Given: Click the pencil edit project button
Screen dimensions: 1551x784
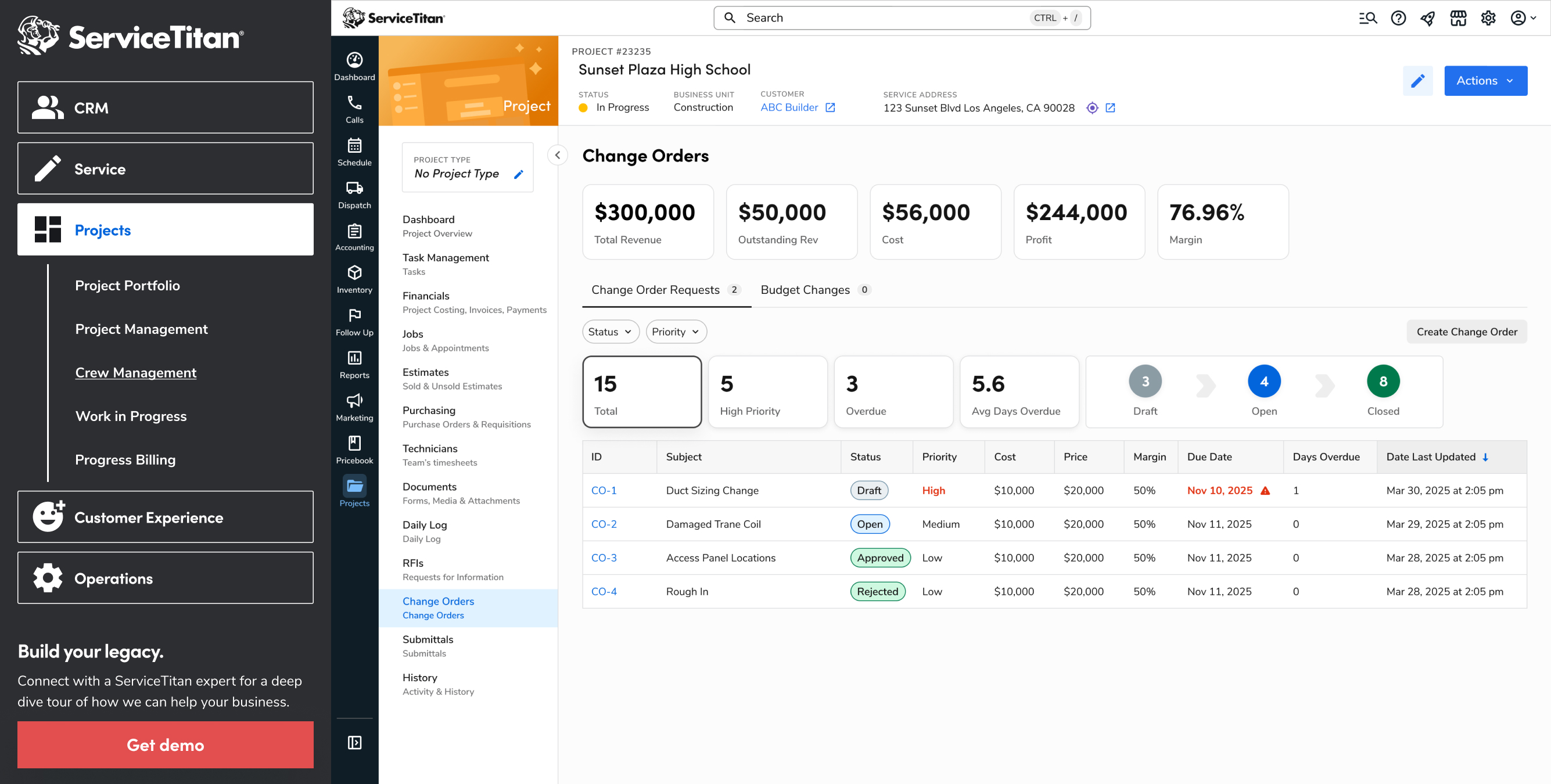Looking at the screenshot, I should pos(1417,81).
